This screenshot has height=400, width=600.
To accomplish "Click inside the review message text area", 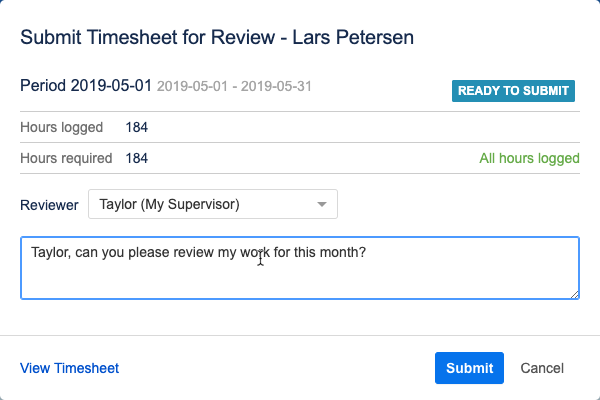I will point(300,275).
